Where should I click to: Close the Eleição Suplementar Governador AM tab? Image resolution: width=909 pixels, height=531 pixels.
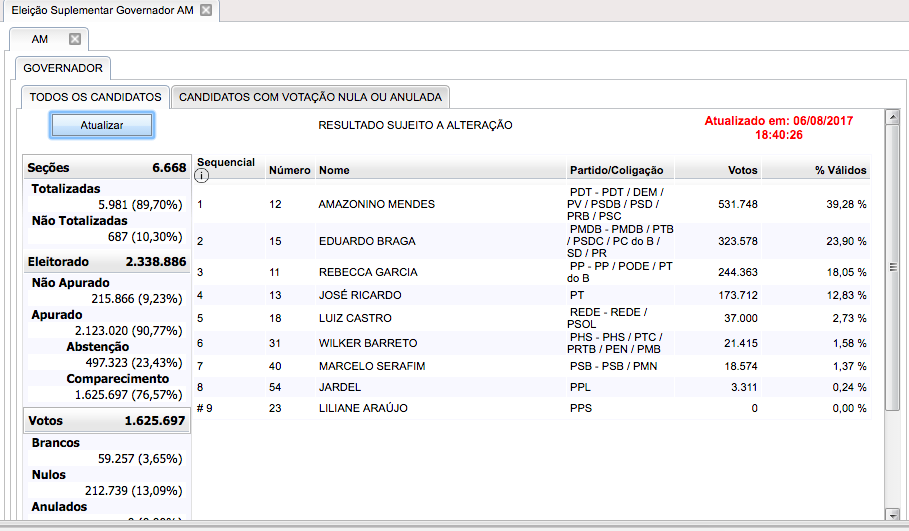(x=205, y=10)
